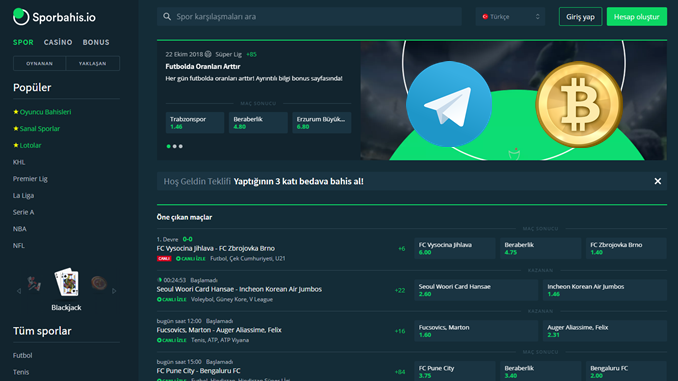The image size is (678, 381).
Task: Click the right carousel arrow near Blackjack
Action: coord(114,291)
